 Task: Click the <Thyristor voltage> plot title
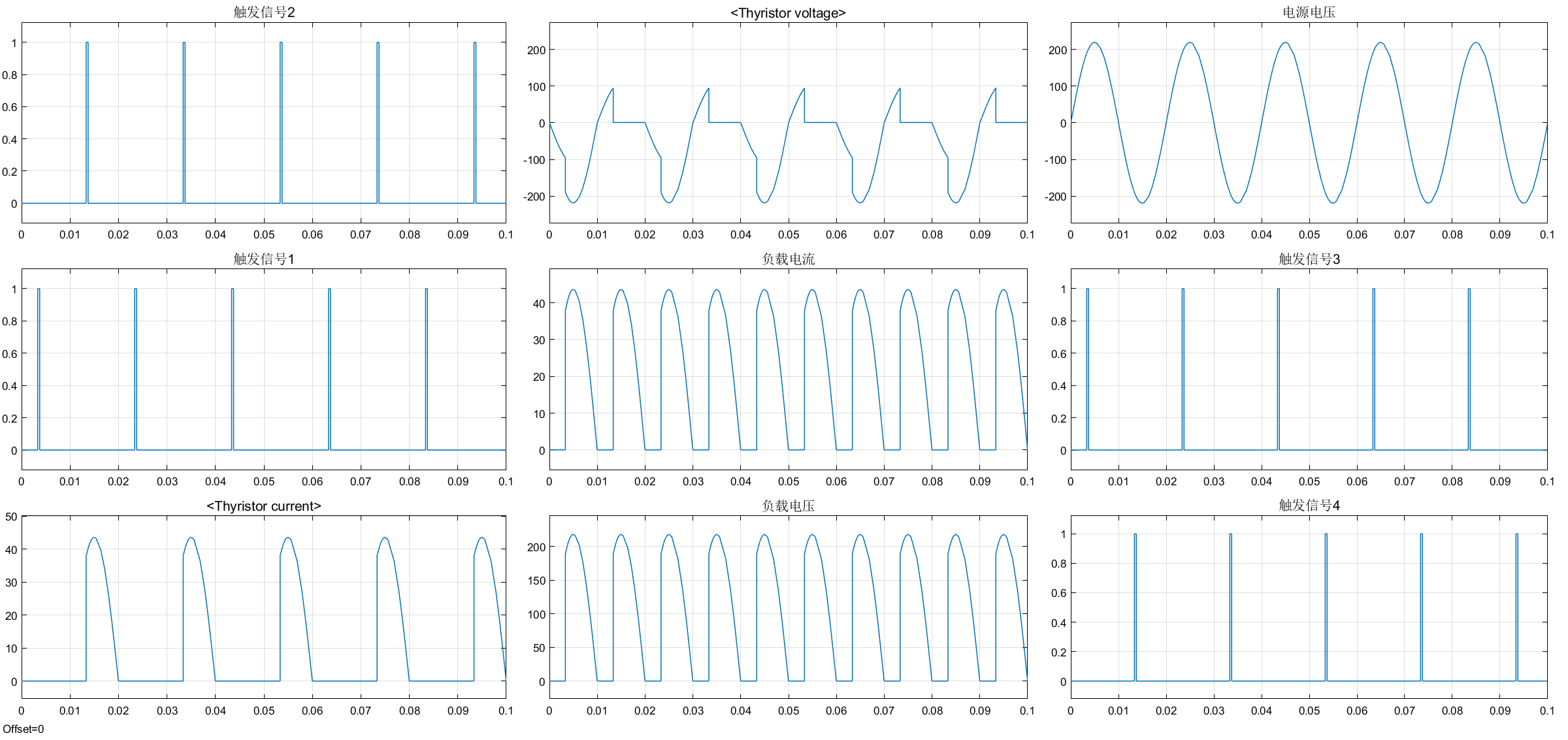[788, 13]
